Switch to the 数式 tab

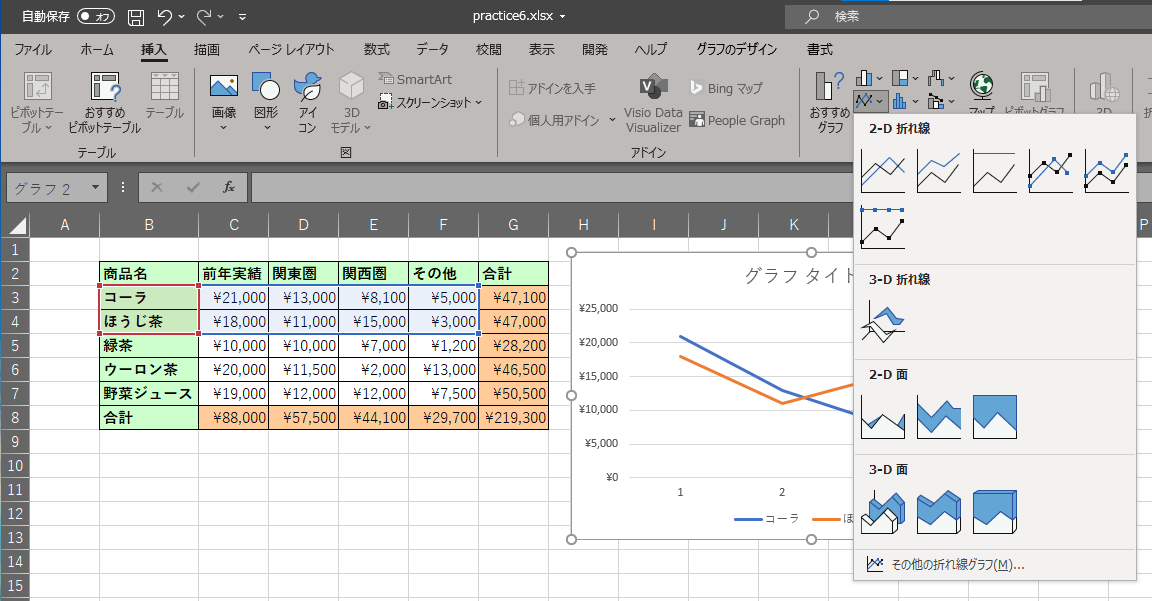click(x=376, y=49)
